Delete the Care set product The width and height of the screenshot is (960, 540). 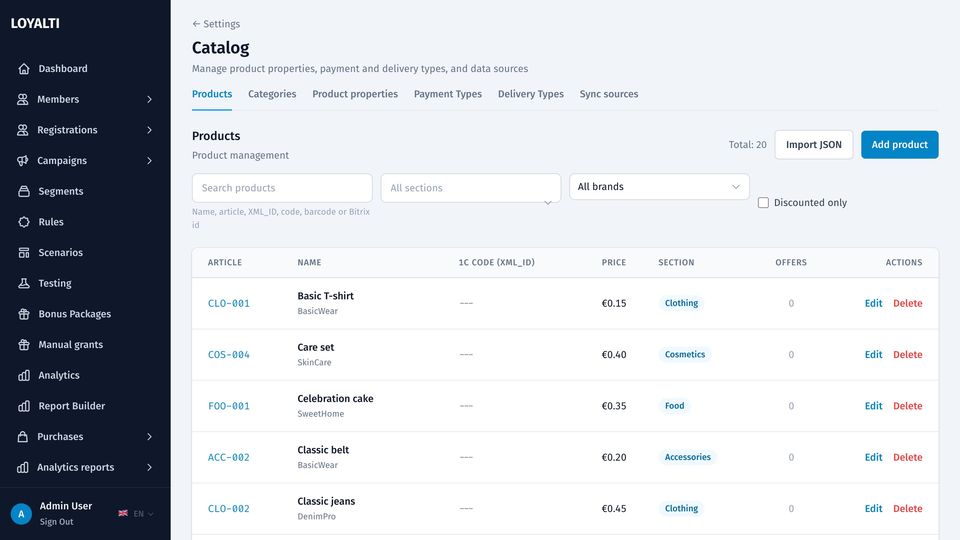coord(907,354)
